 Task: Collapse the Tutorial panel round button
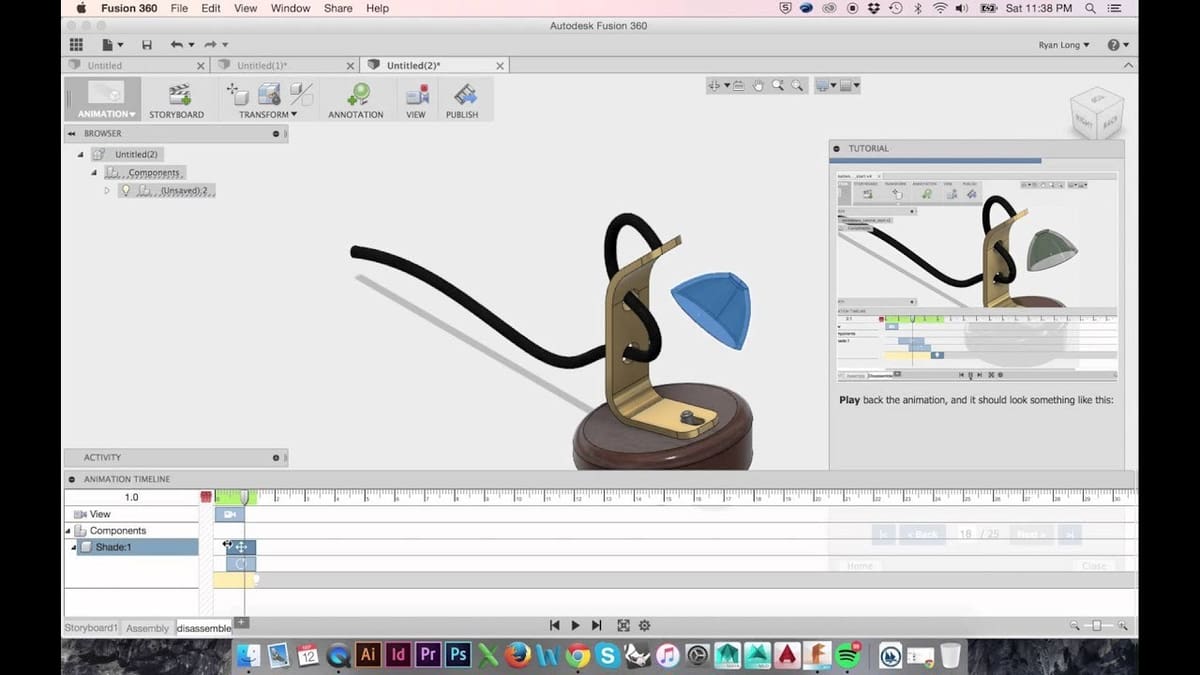pyautogui.click(x=836, y=148)
